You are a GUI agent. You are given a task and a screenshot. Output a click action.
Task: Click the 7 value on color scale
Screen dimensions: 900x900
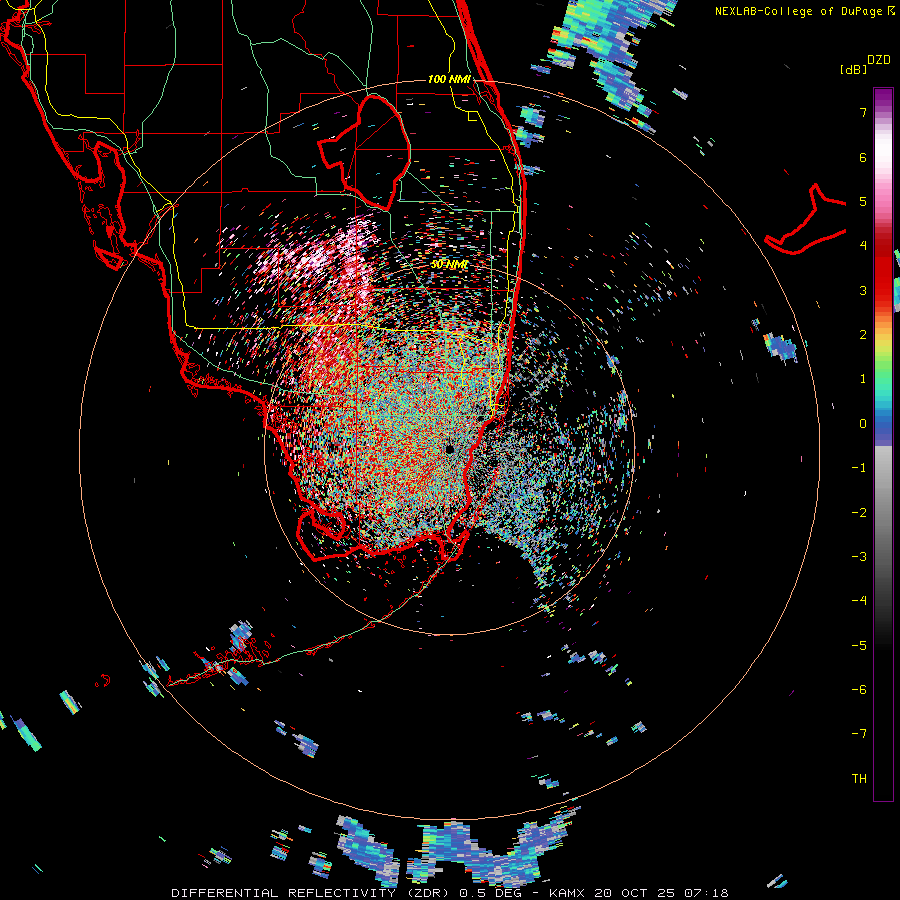pos(863,112)
